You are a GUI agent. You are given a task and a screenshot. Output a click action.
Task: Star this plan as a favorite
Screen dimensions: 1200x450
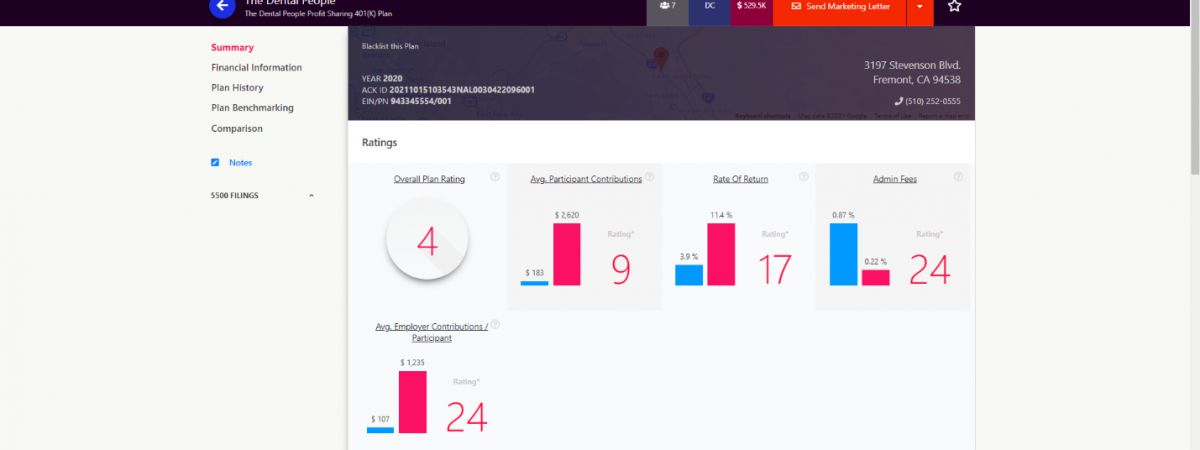coord(954,6)
